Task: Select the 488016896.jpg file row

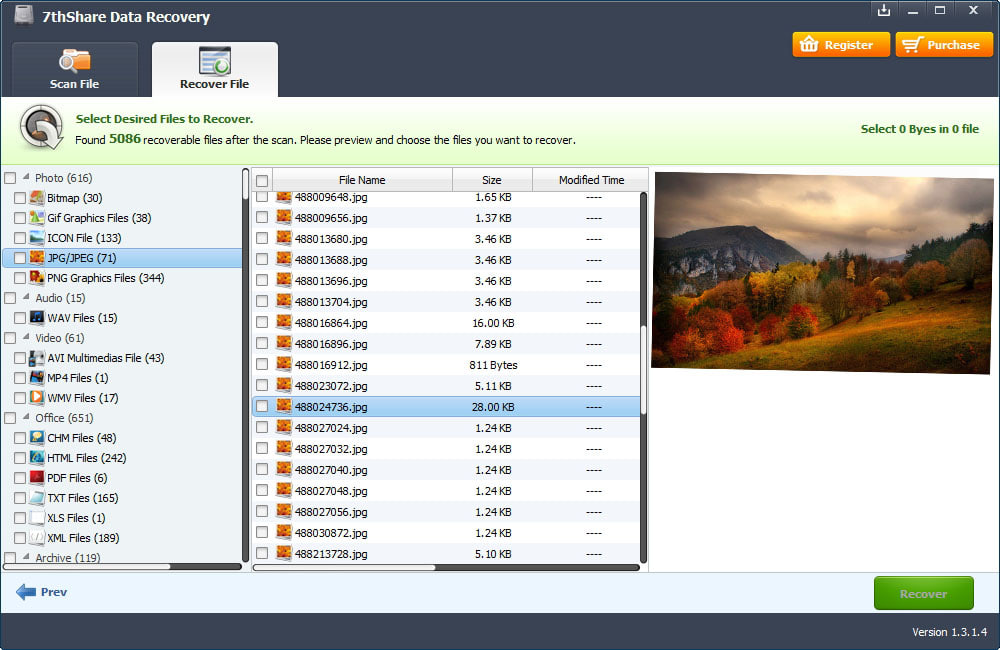Action: pos(446,344)
